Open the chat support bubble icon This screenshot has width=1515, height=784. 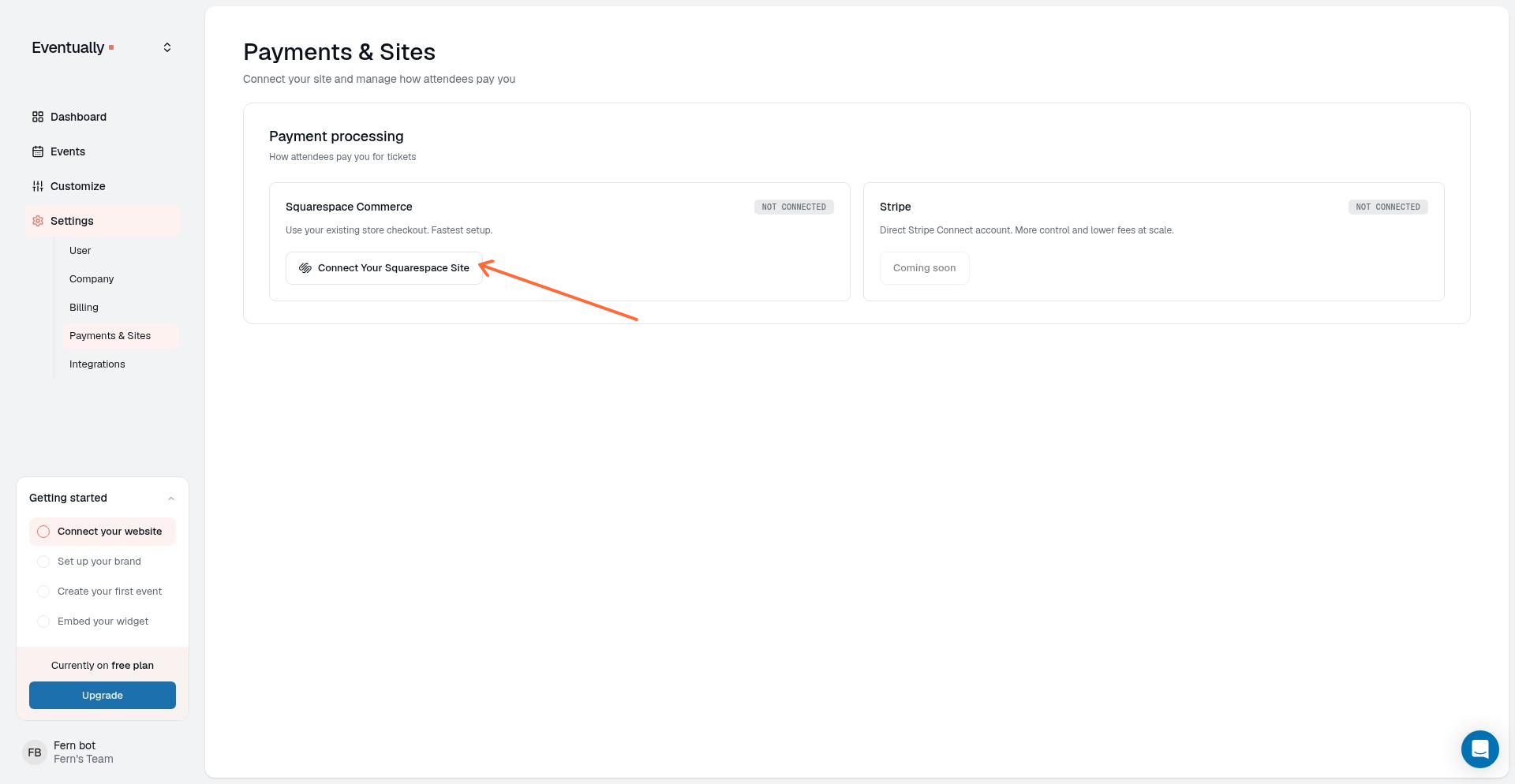pos(1479,749)
